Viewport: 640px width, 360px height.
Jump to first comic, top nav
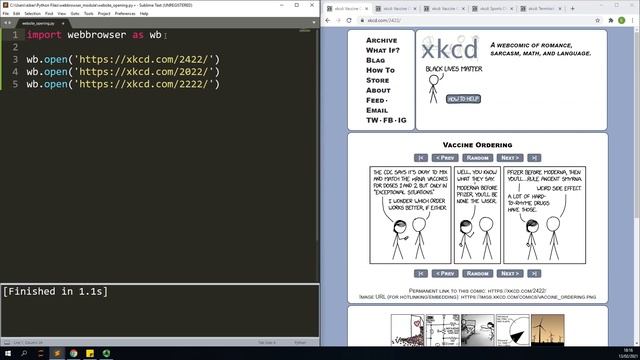421,158
